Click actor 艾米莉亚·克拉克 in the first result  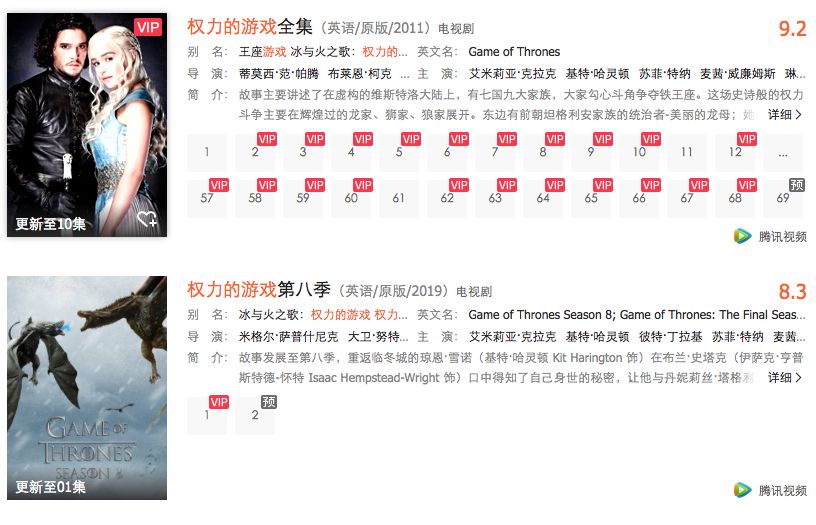point(512,74)
